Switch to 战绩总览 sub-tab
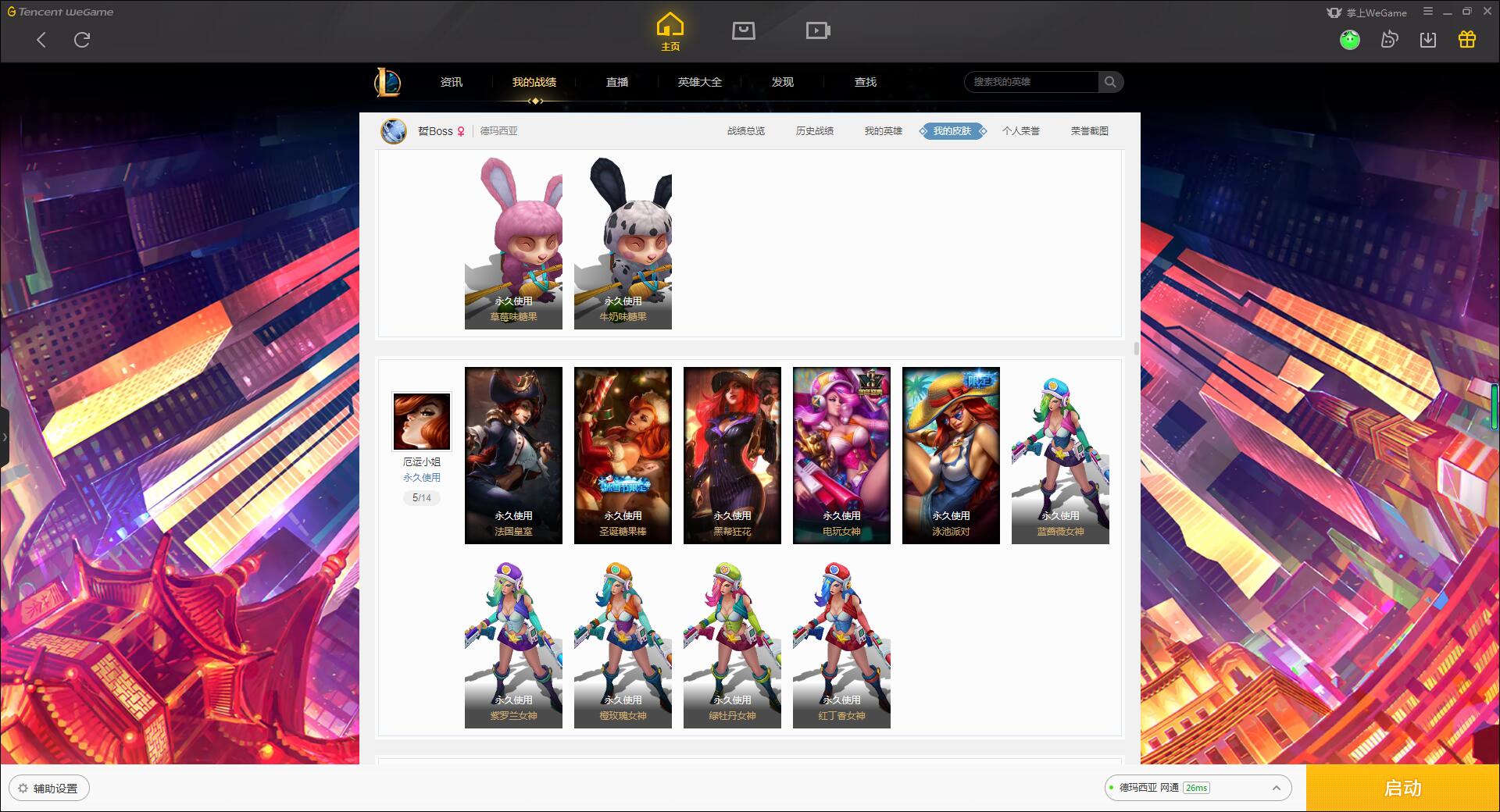This screenshot has height=812, width=1500. point(746,131)
